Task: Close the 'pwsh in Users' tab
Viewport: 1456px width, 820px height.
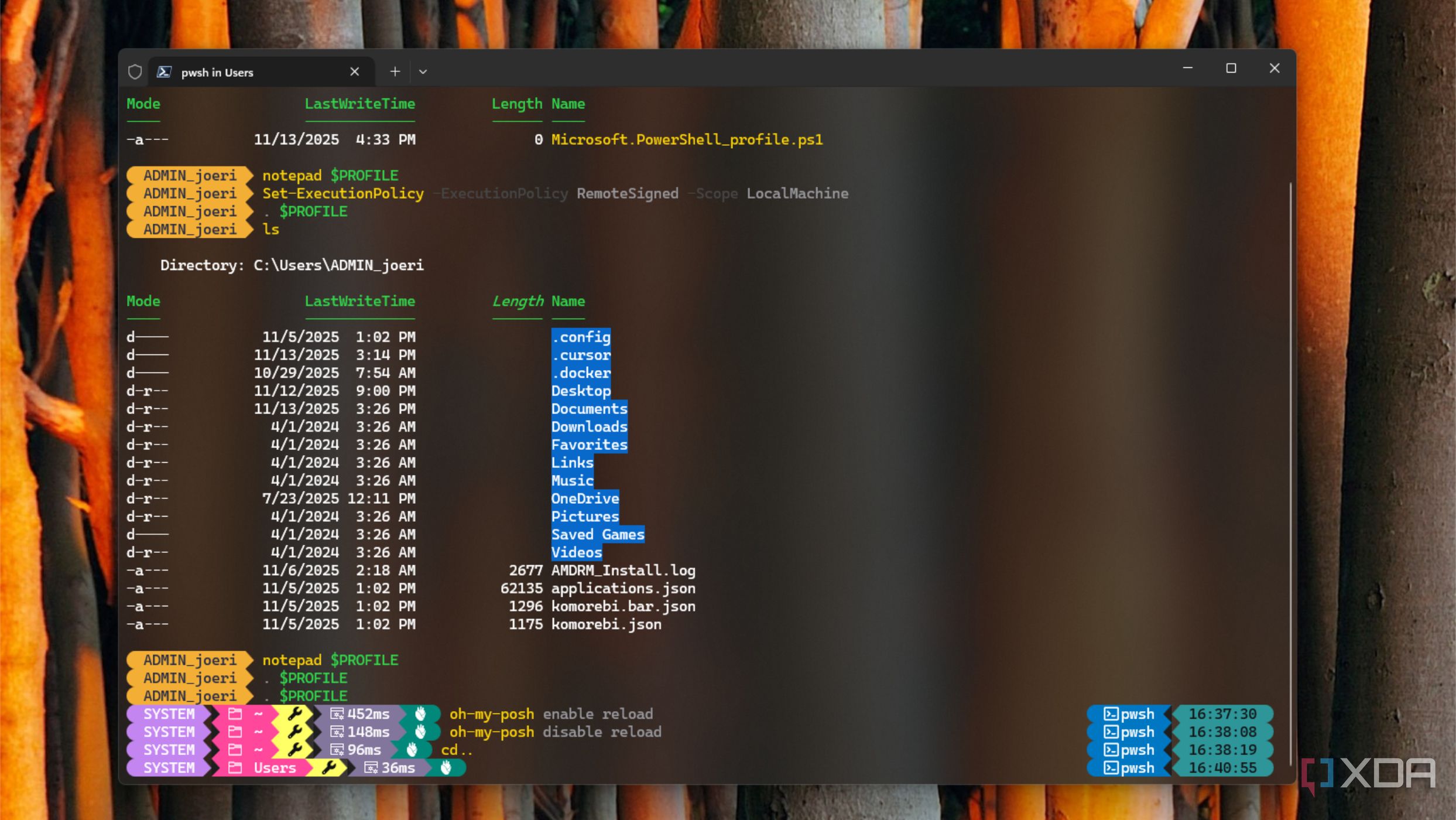Action: tap(354, 71)
